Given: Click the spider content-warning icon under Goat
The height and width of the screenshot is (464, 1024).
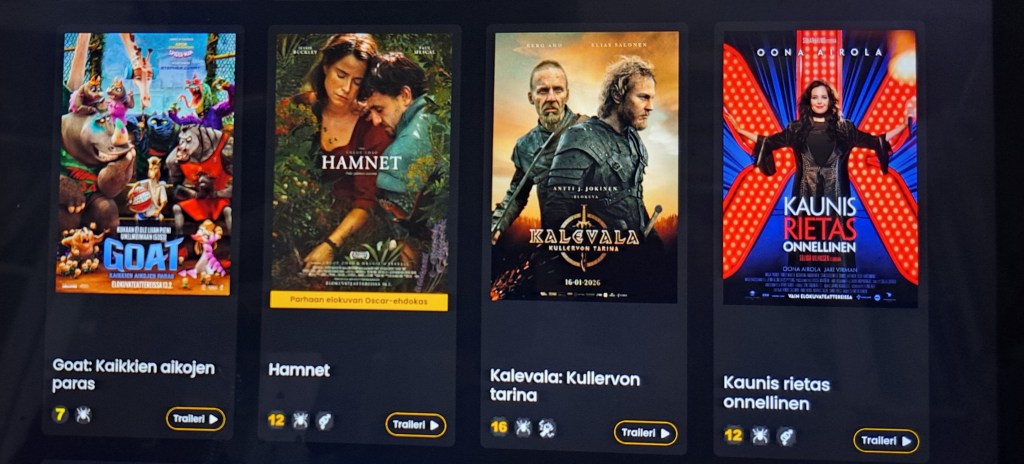Looking at the screenshot, I should click(83, 414).
